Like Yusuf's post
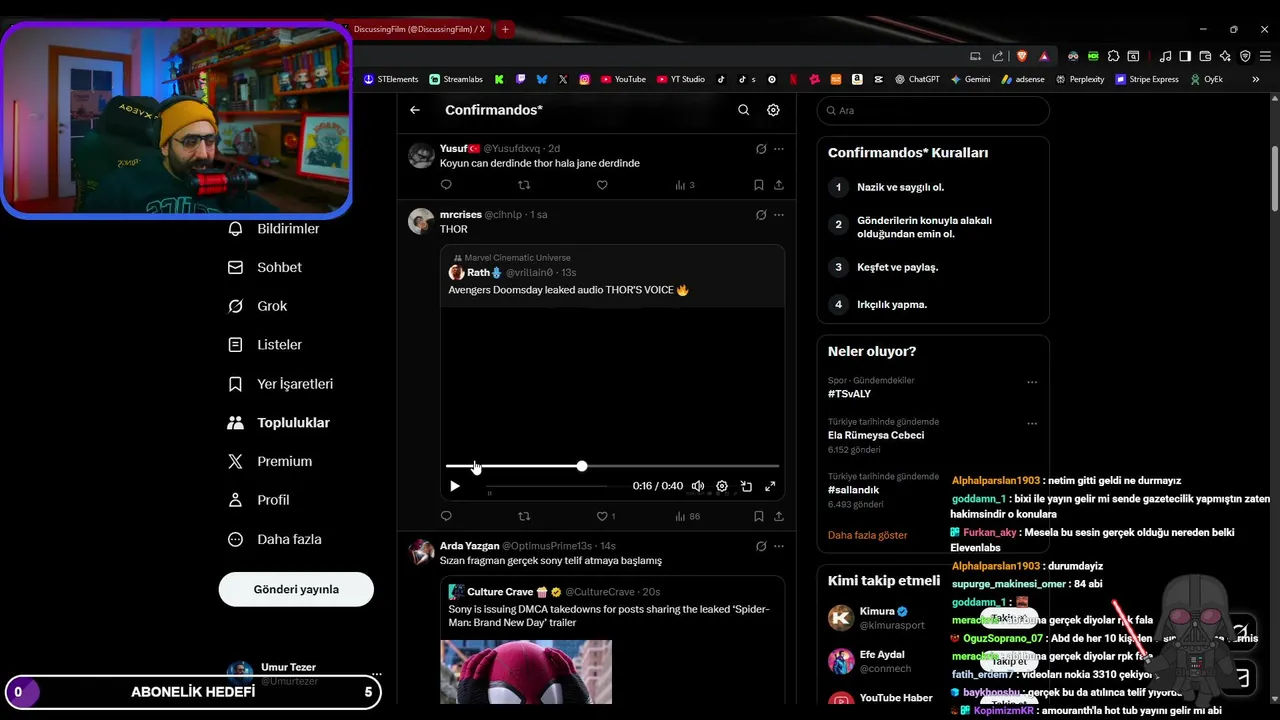 coord(602,185)
